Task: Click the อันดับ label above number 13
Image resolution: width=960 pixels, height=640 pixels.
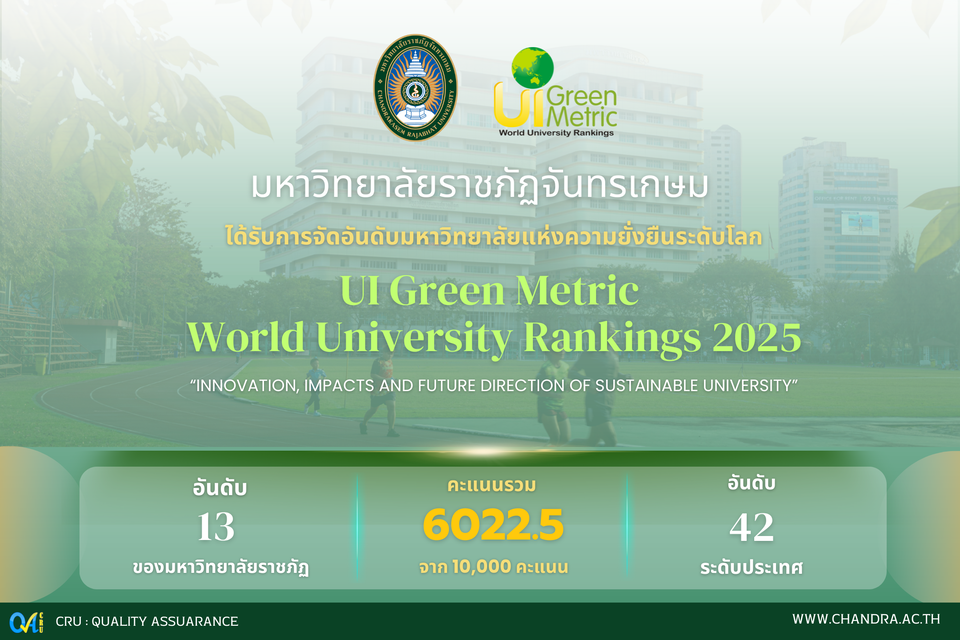Action: pyautogui.click(x=219, y=488)
